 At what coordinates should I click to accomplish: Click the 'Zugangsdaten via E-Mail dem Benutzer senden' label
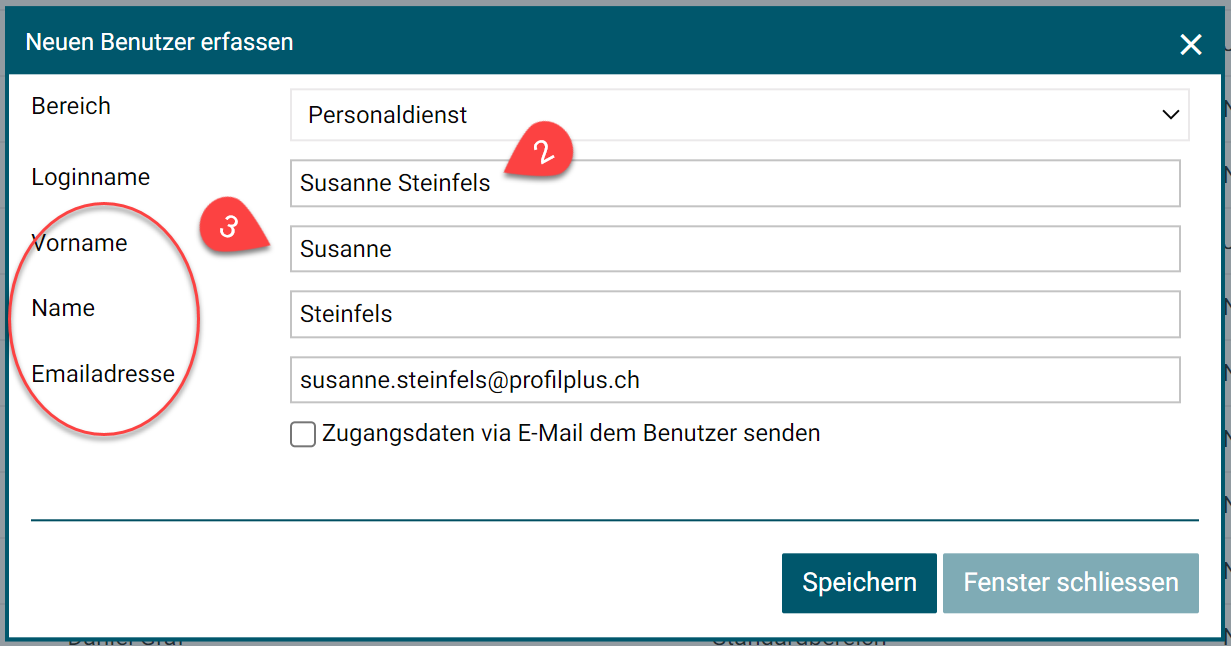pos(571,434)
